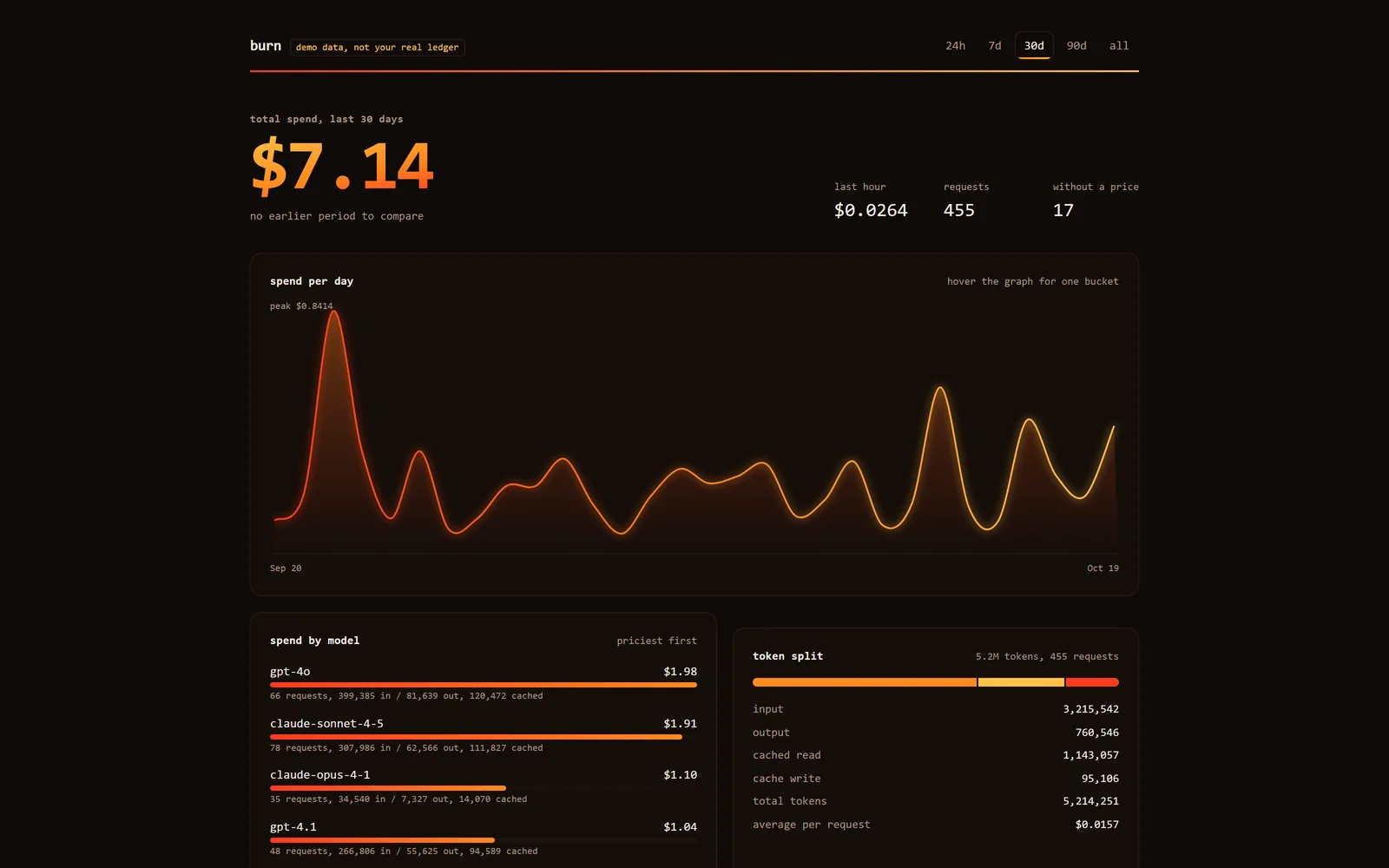
Task: Select the gpt-4.1 model name
Action: [x=293, y=827]
